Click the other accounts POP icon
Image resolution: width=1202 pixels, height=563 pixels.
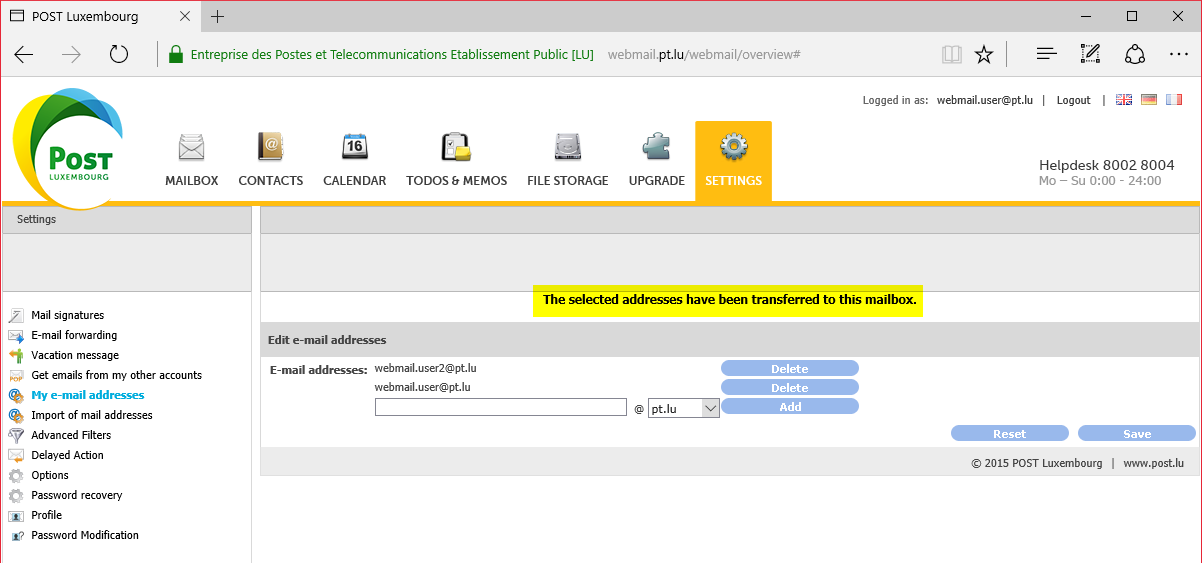16,375
